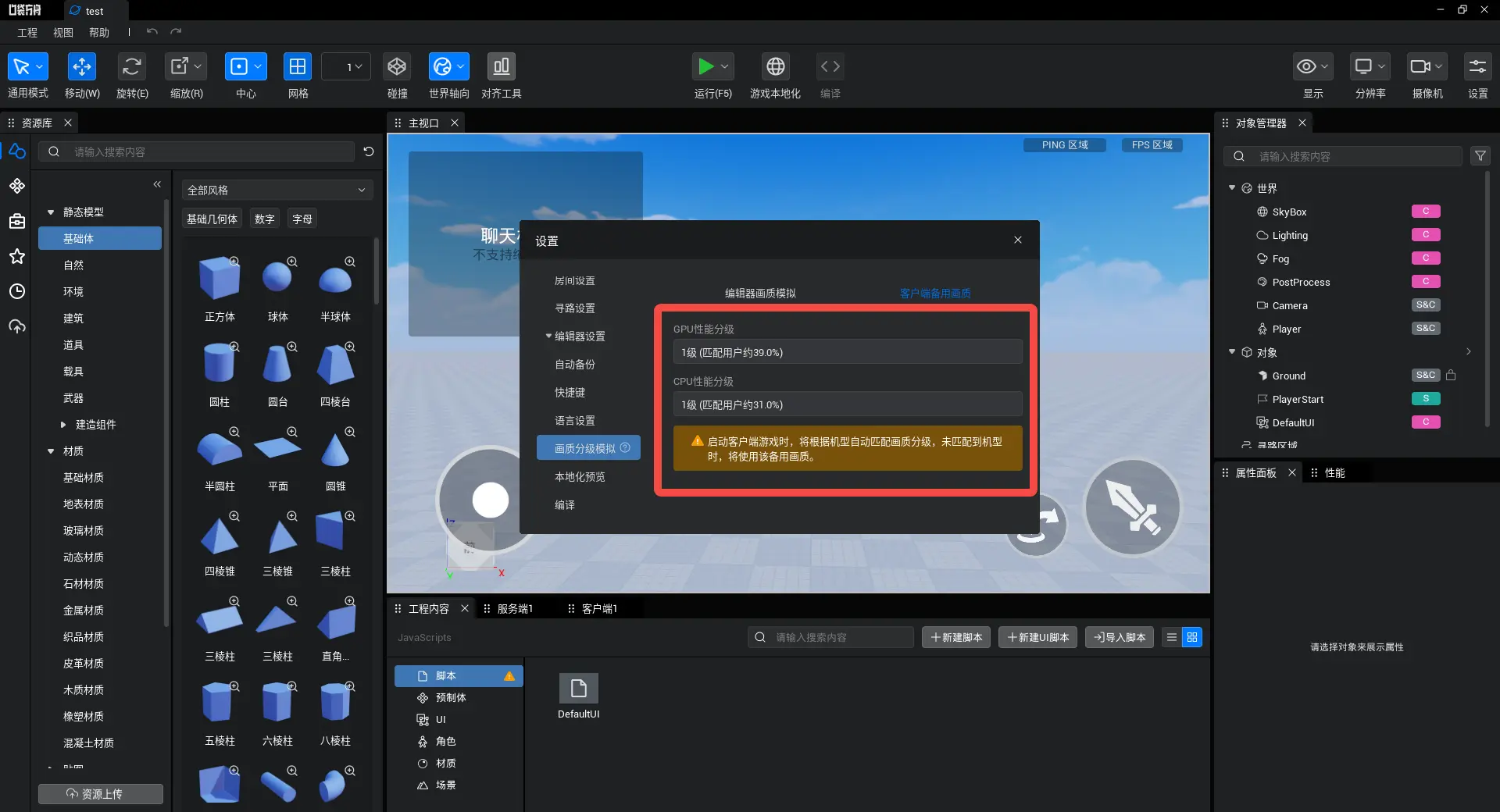This screenshot has width=1500, height=812.
Task: Focus the script search field
Action: (830, 637)
